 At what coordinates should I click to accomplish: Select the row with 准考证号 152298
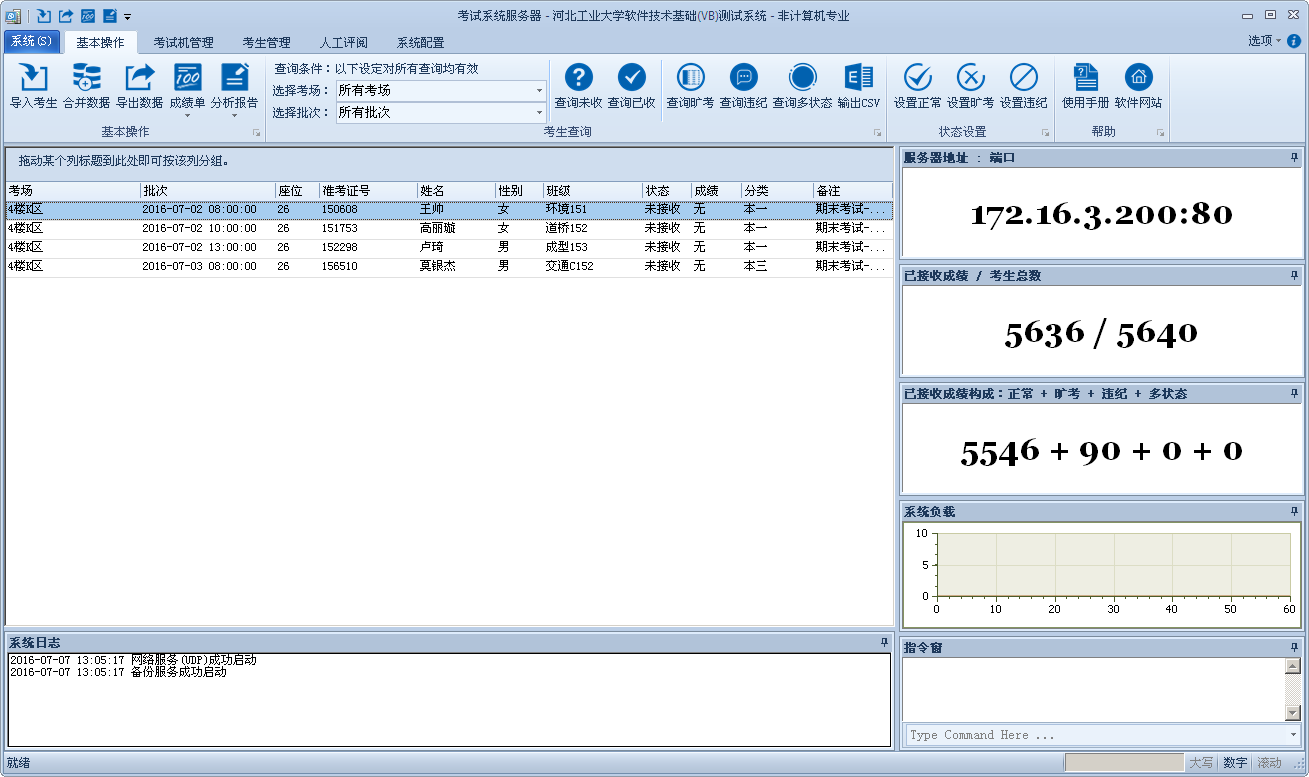tap(449, 248)
